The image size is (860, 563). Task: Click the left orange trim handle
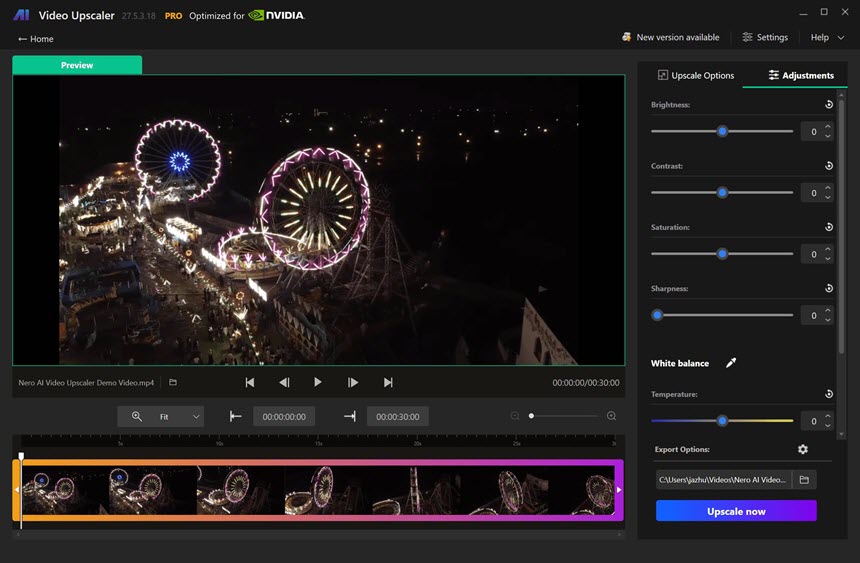coord(16,490)
